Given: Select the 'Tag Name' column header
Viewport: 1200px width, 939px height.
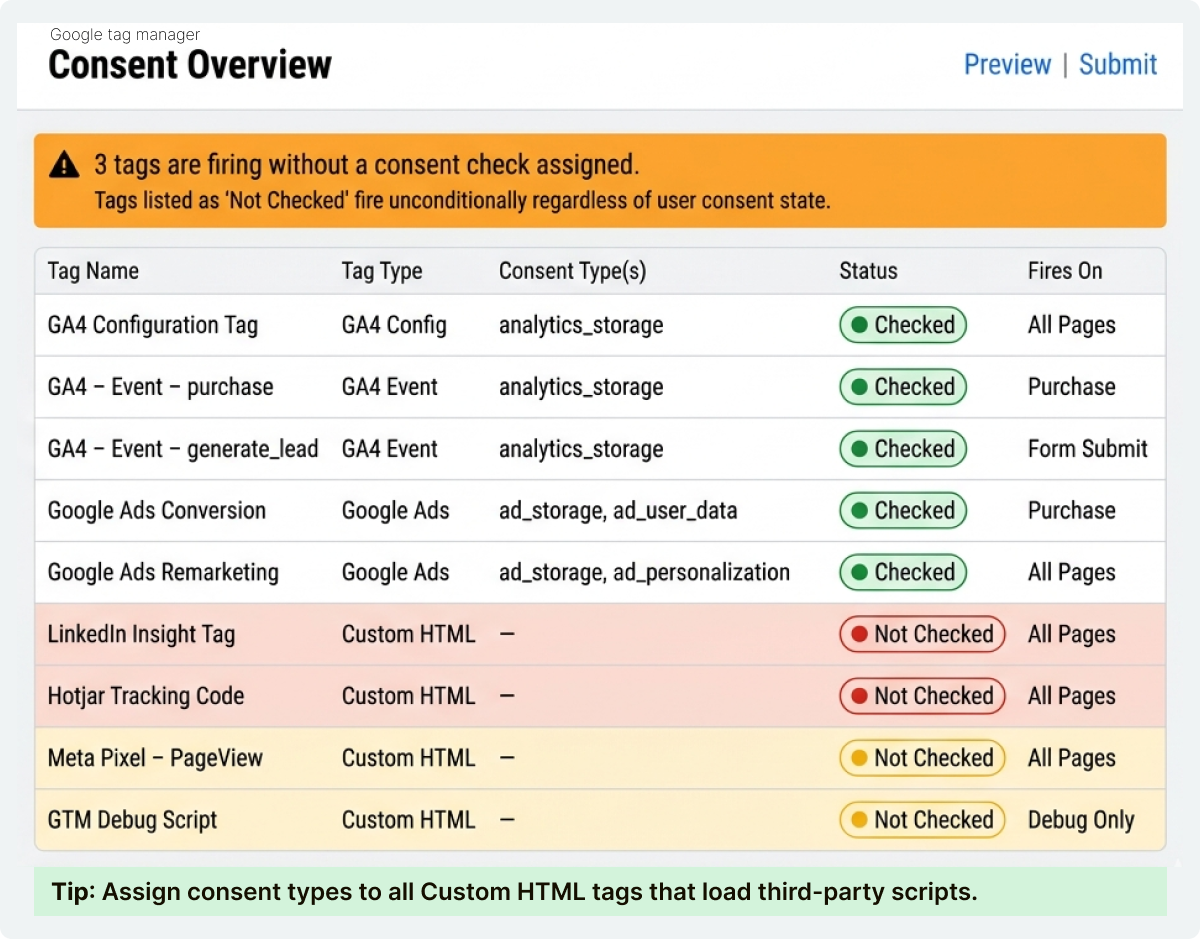Looking at the screenshot, I should (x=93, y=271).
